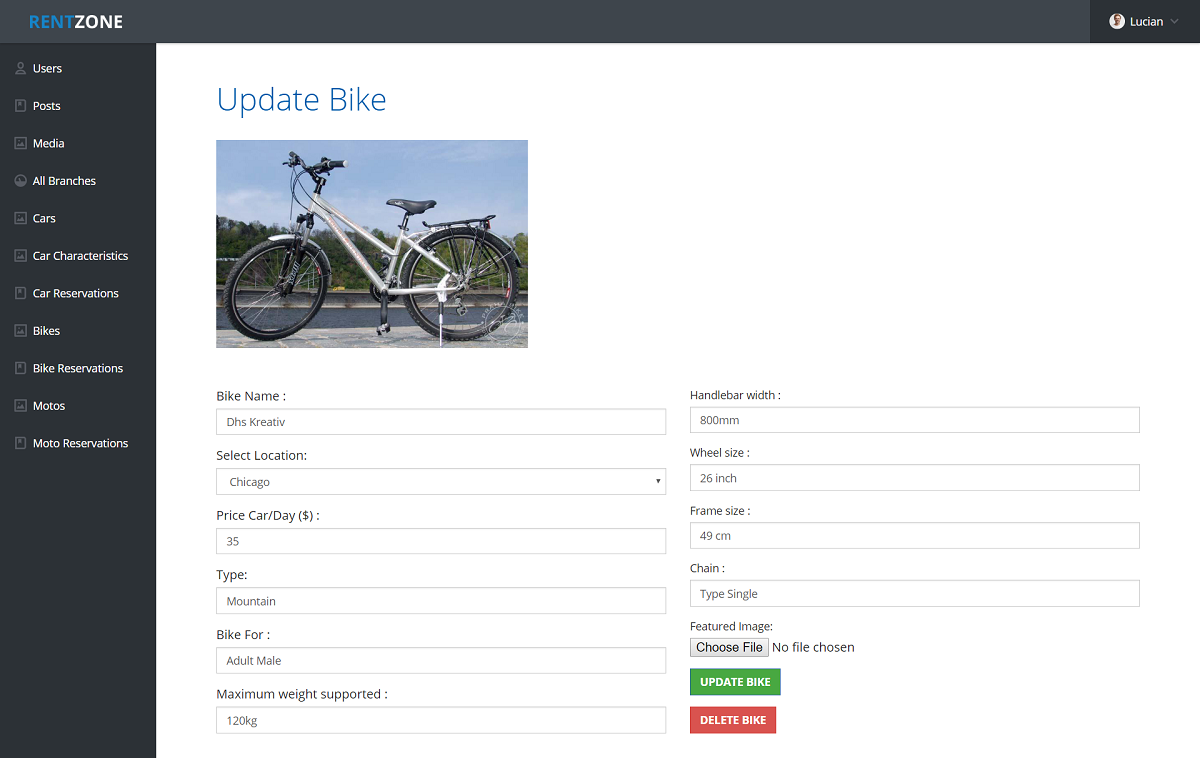This screenshot has height=758, width=1200.
Task: Open the Car Characteristics menu item
Action: coord(80,256)
